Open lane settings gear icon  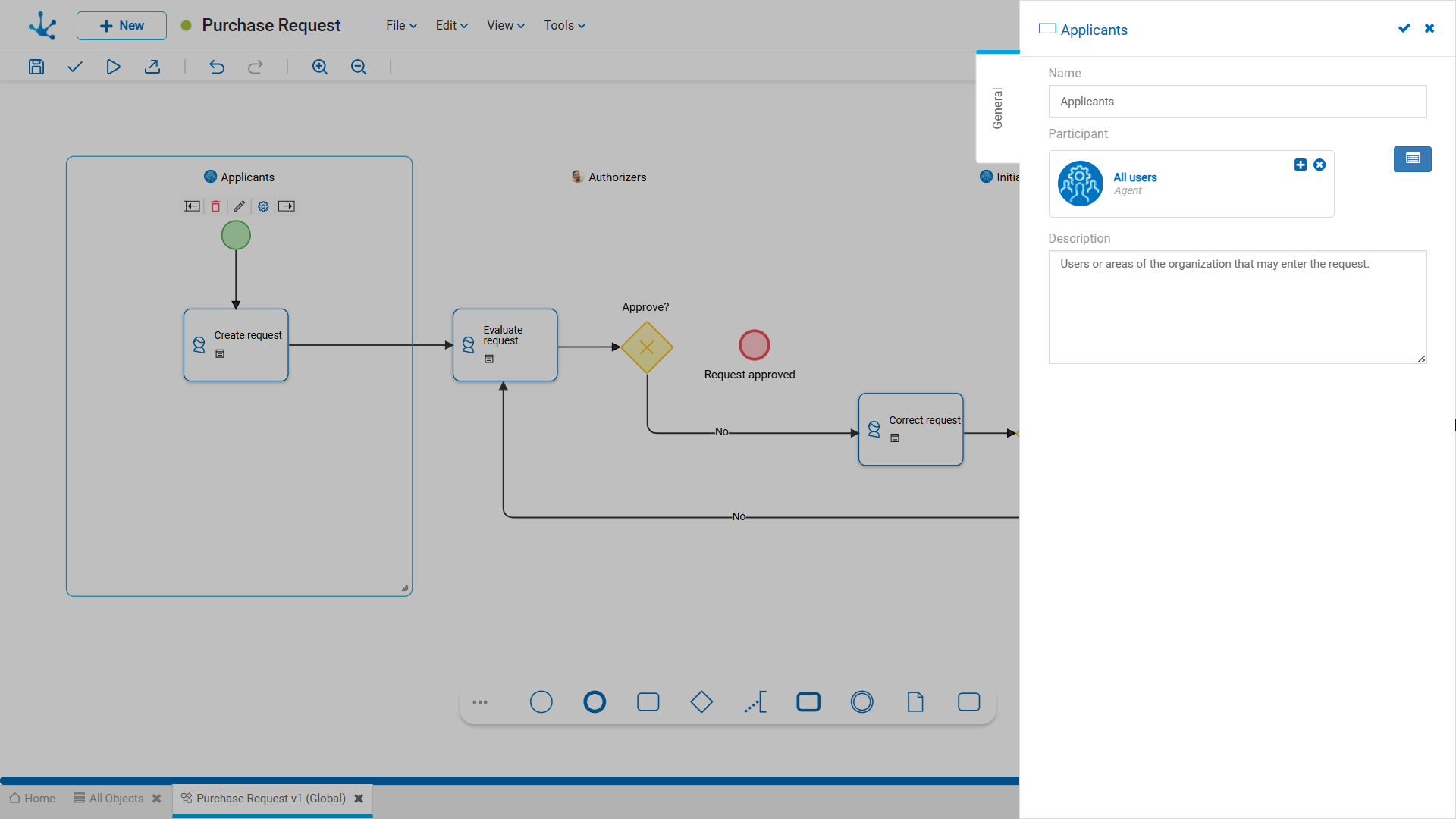tap(263, 206)
